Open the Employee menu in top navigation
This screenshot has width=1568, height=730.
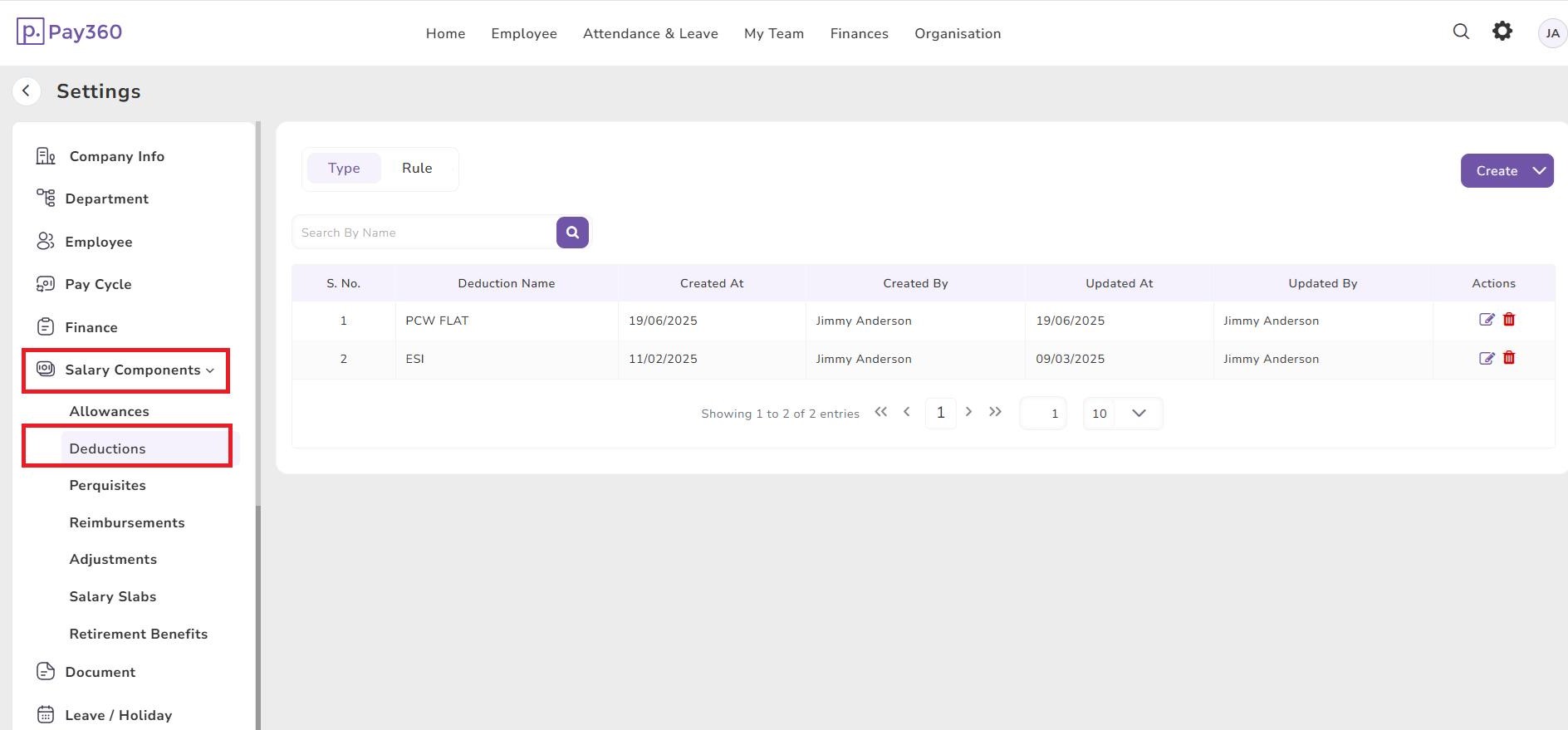(x=524, y=34)
